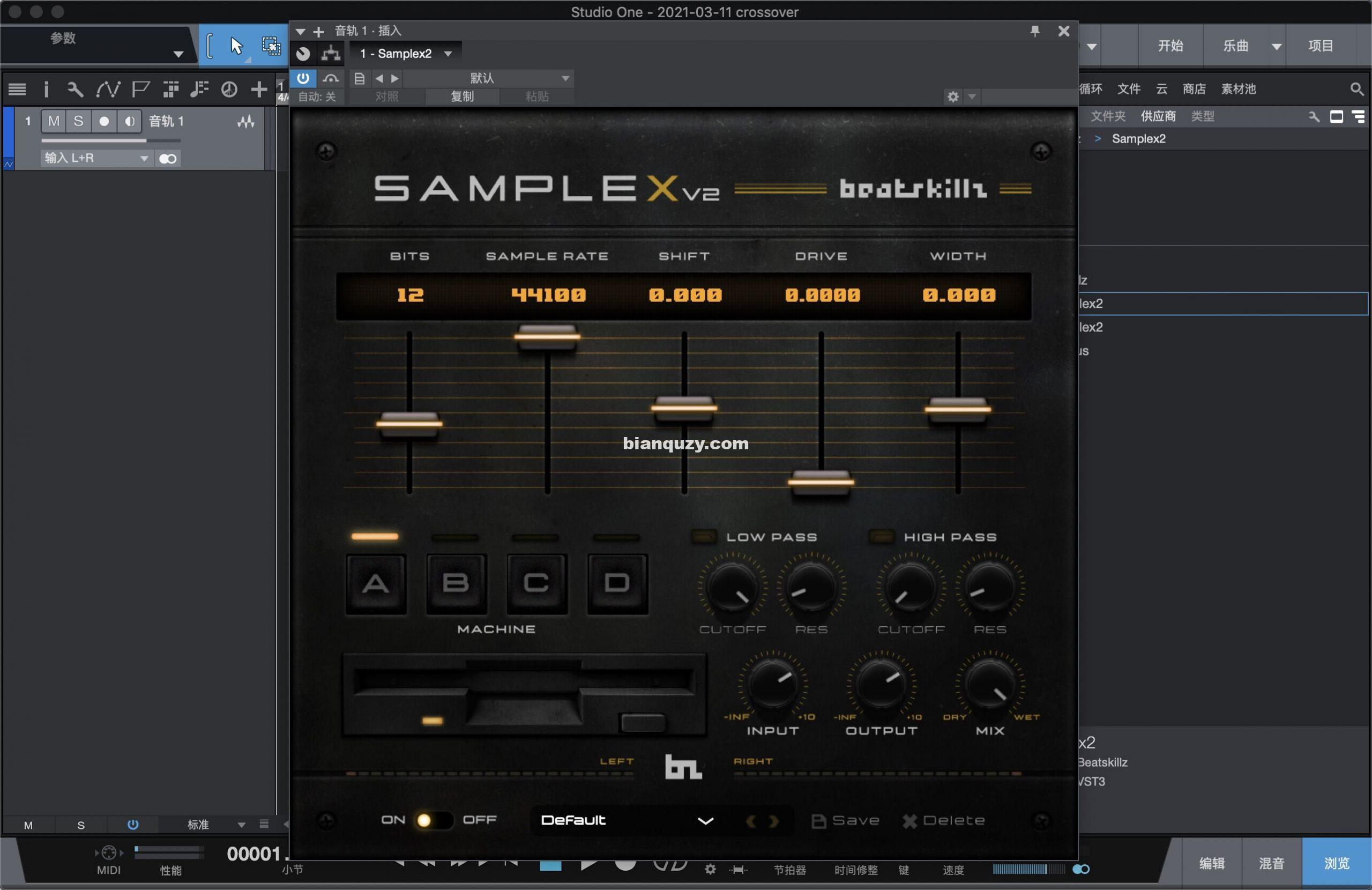Open the wrench options icon

(76, 90)
